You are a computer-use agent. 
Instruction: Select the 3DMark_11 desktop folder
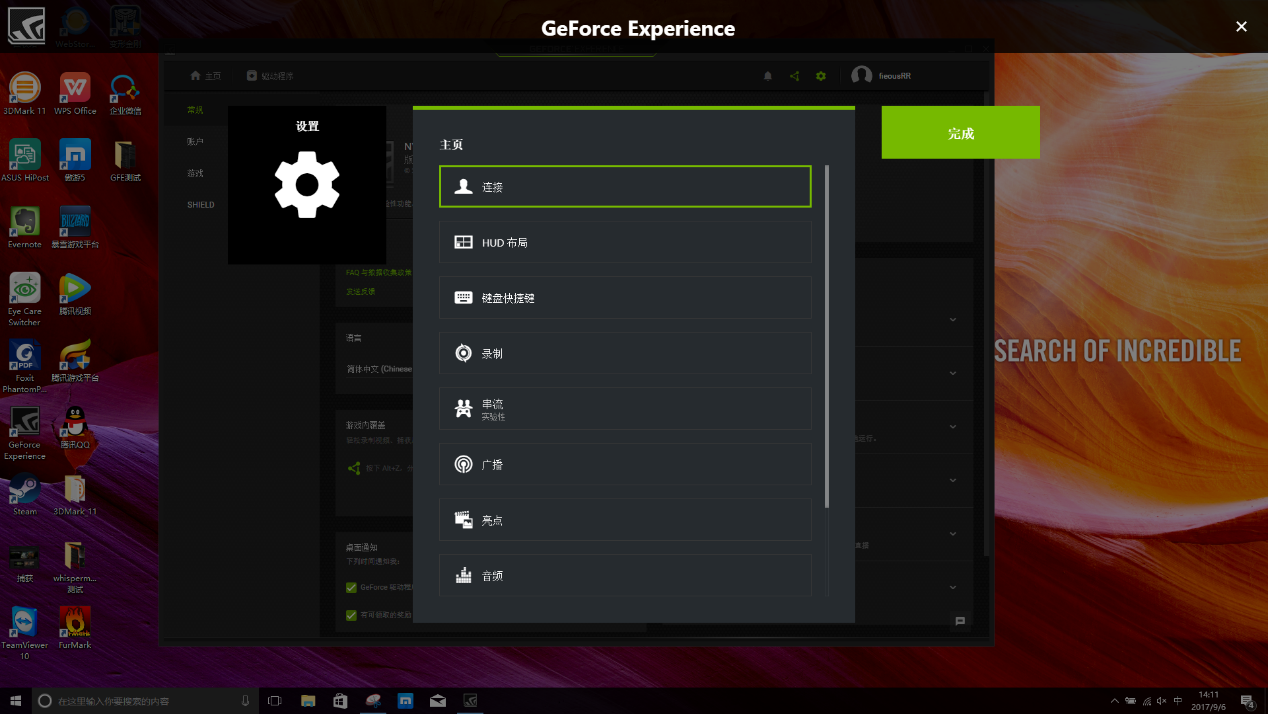click(x=75, y=495)
